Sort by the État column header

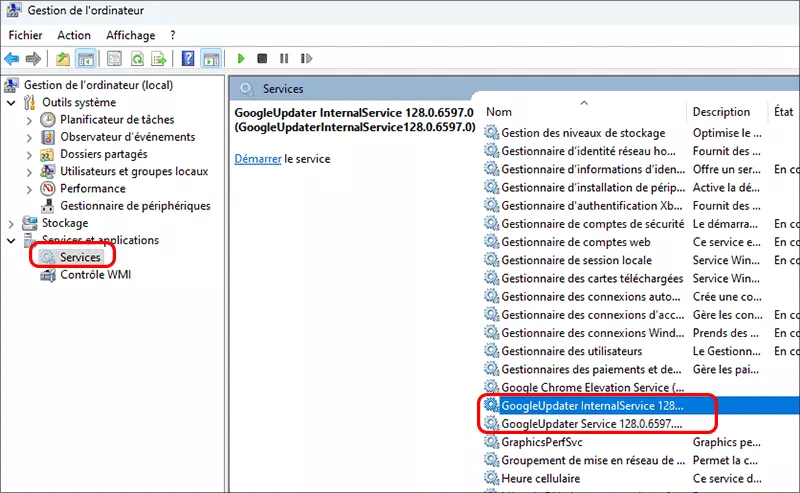pos(784,112)
